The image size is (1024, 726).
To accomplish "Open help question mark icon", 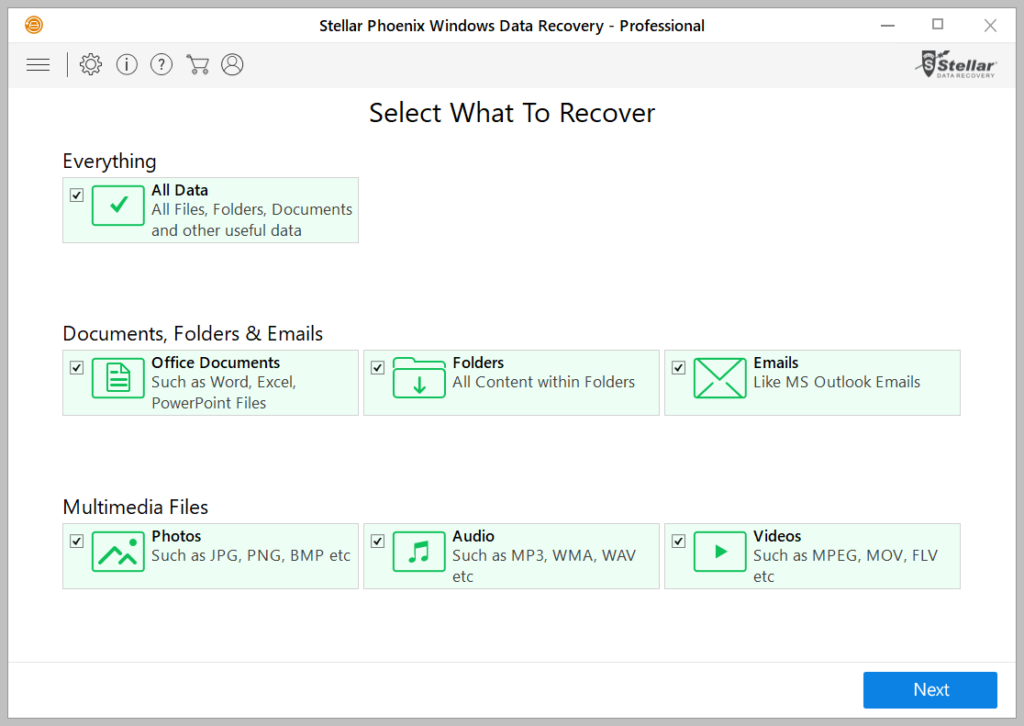I will coord(161,64).
